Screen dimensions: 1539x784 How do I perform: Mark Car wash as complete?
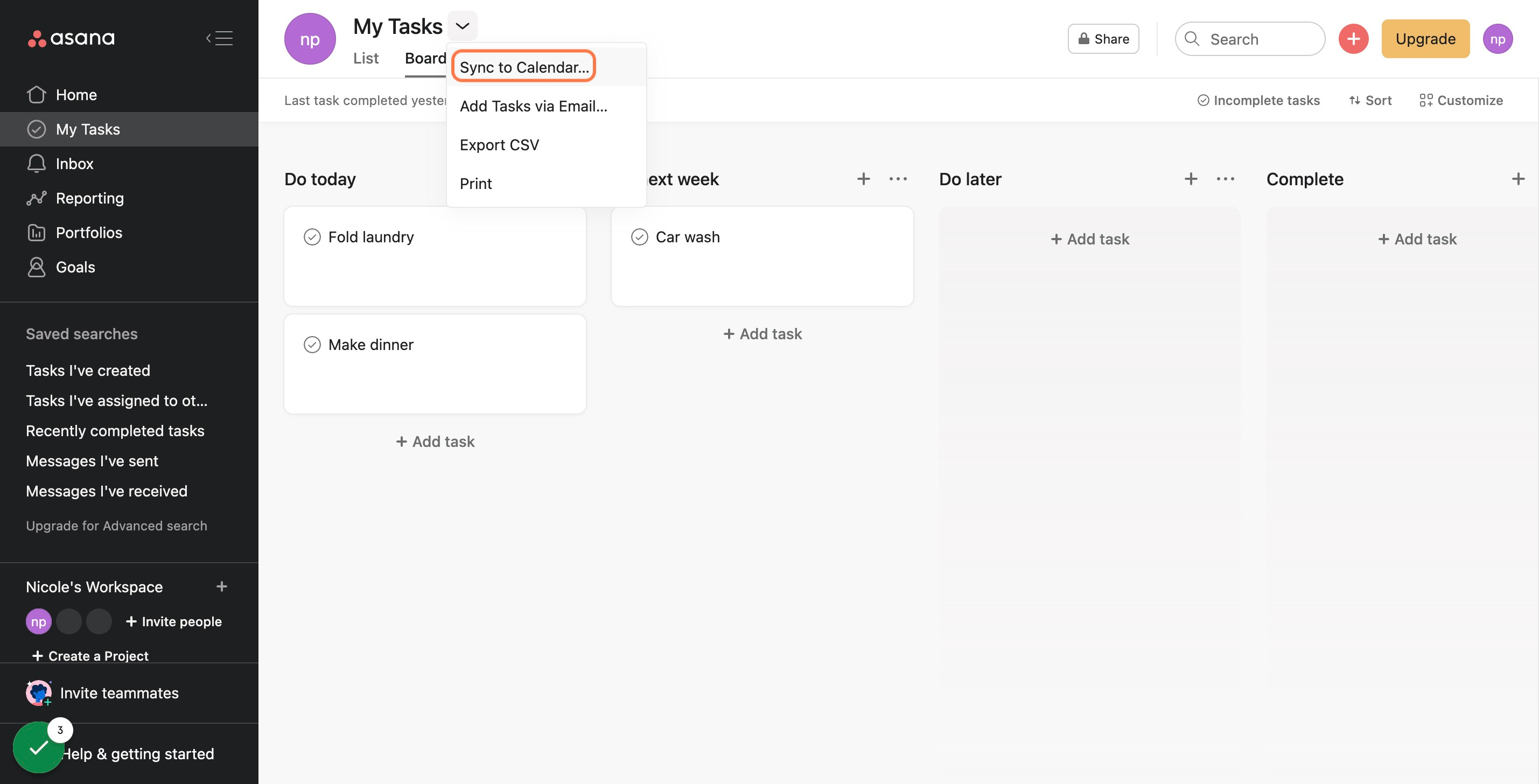(639, 237)
